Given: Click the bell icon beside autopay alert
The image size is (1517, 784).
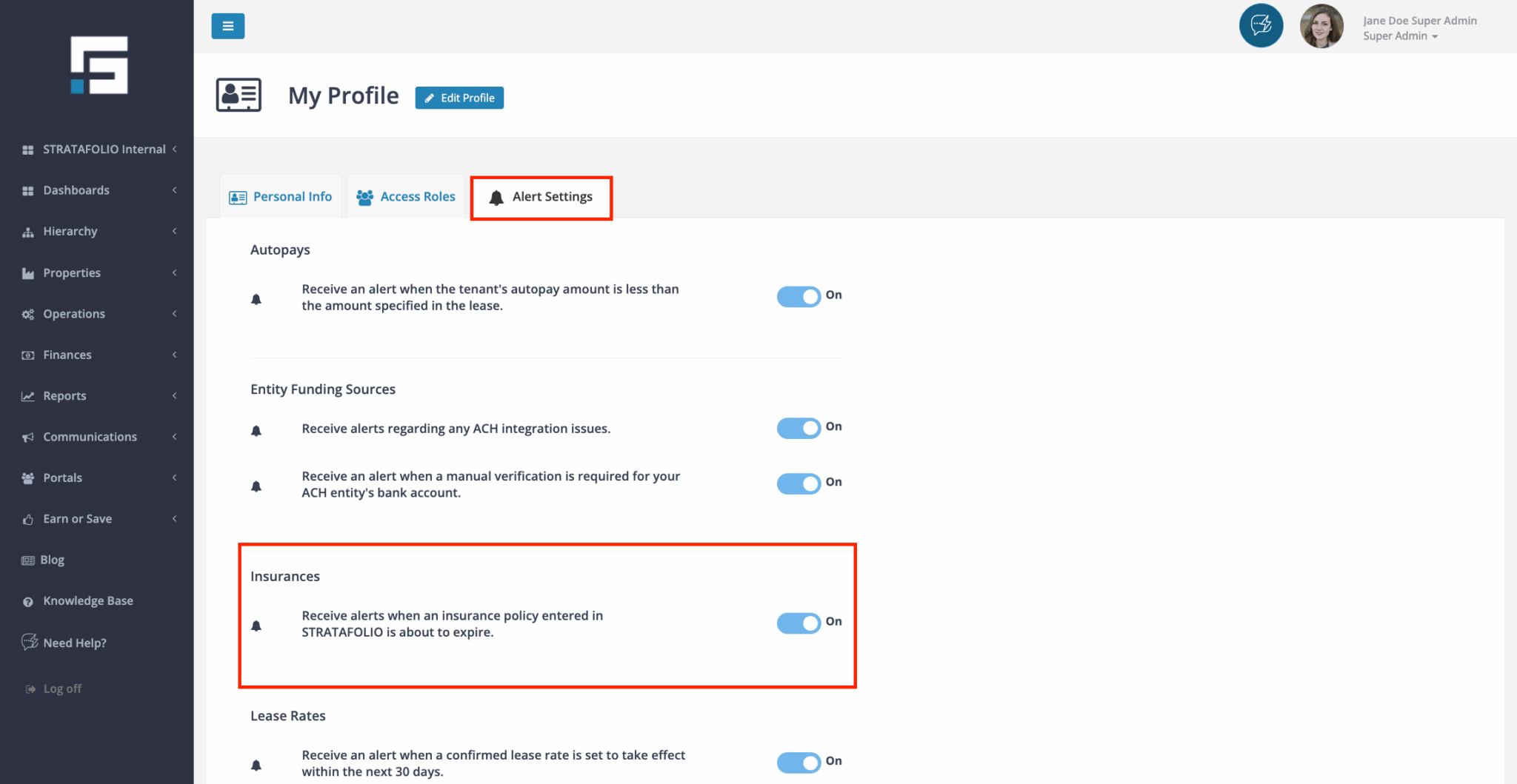Looking at the screenshot, I should click(x=256, y=299).
